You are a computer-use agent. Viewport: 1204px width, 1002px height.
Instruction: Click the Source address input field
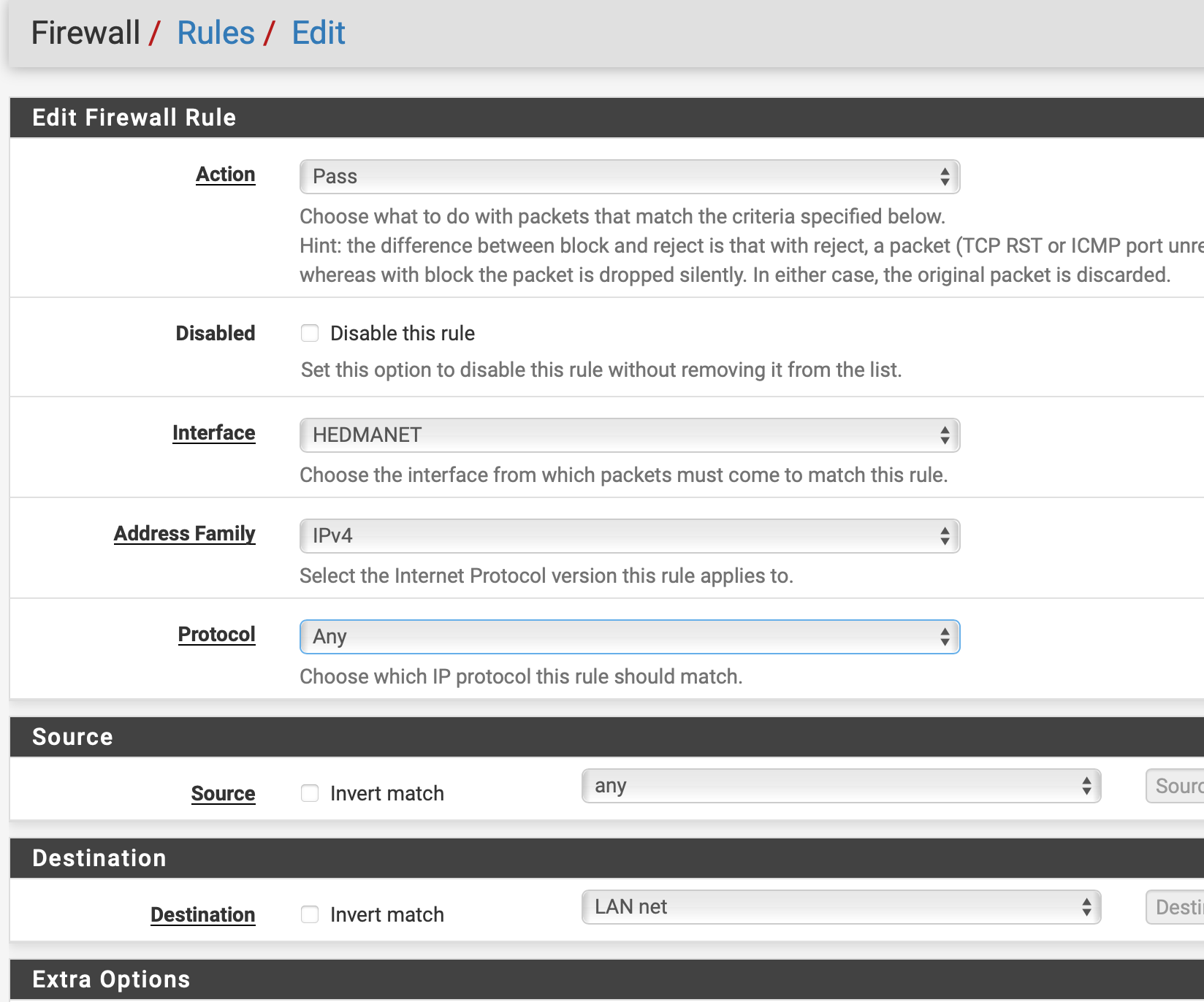coord(1175,787)
